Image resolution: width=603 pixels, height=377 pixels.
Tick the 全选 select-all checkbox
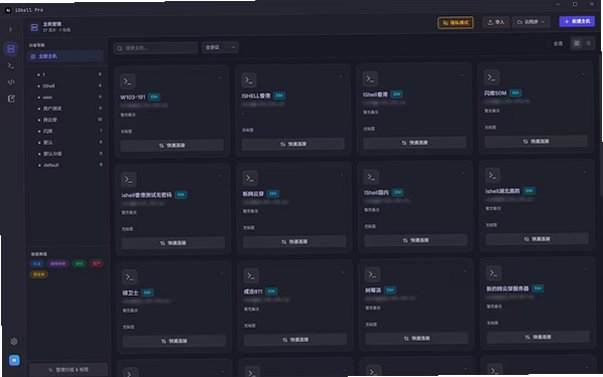(548, 44)
